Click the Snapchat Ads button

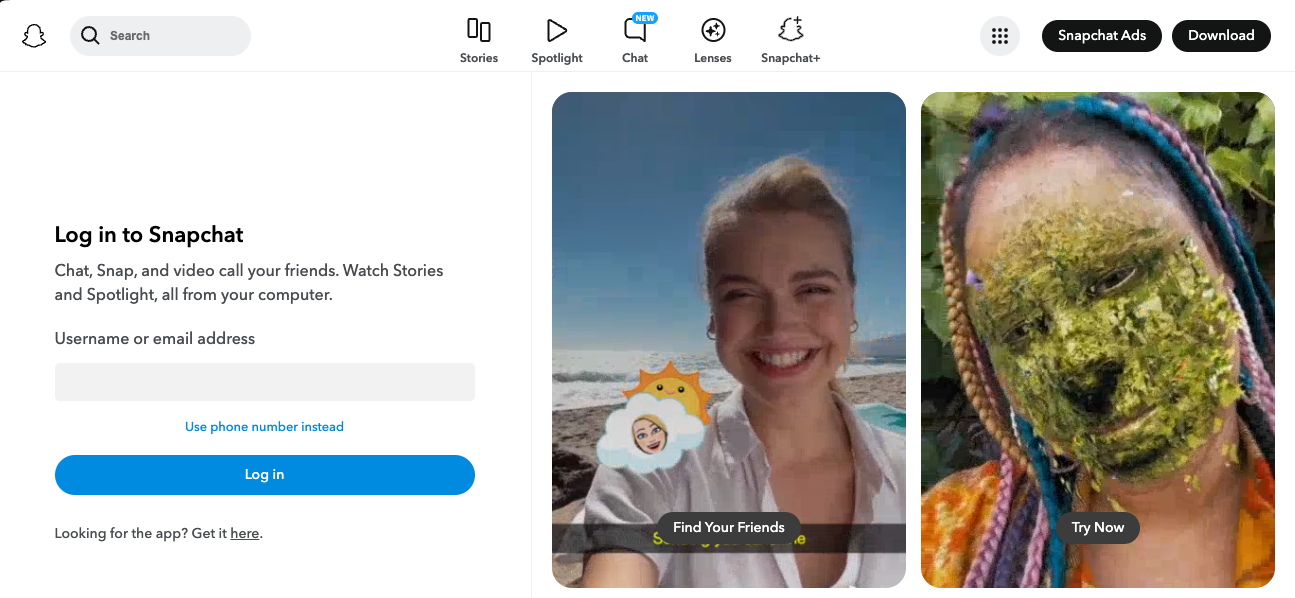[x=1101, y=36]
